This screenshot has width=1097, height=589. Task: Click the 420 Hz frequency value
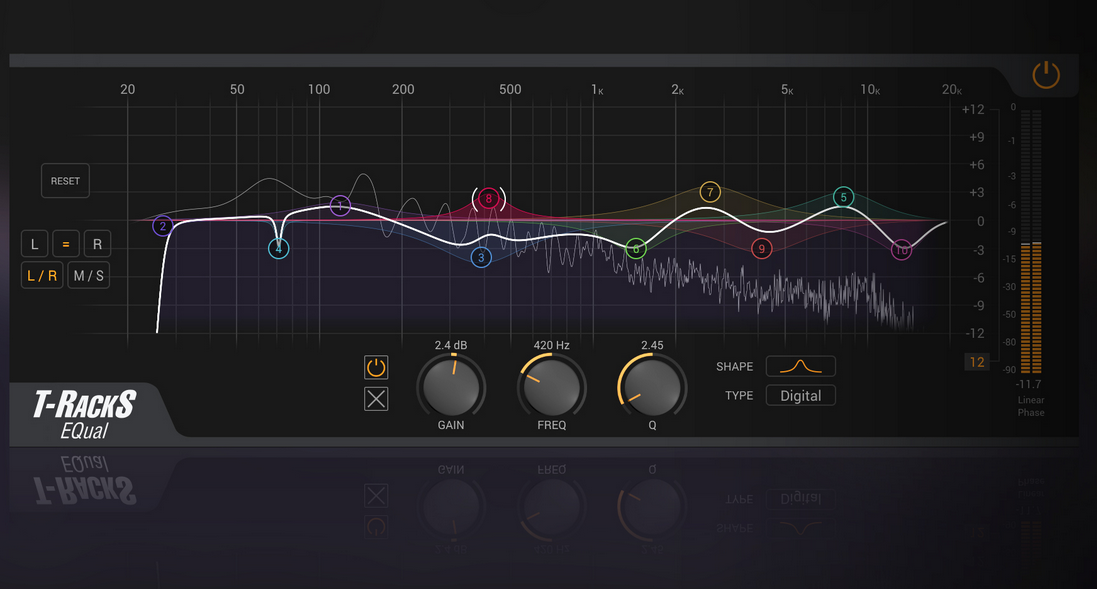click(551, 345)
